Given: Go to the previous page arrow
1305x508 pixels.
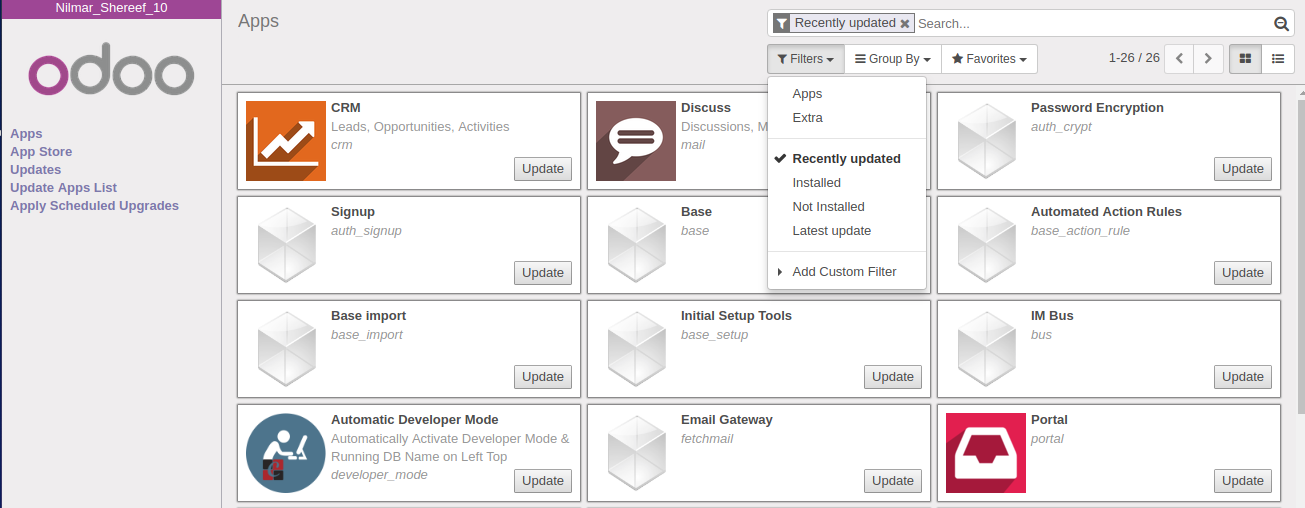Looking at the screenshot, I should tap(1180, 59).
